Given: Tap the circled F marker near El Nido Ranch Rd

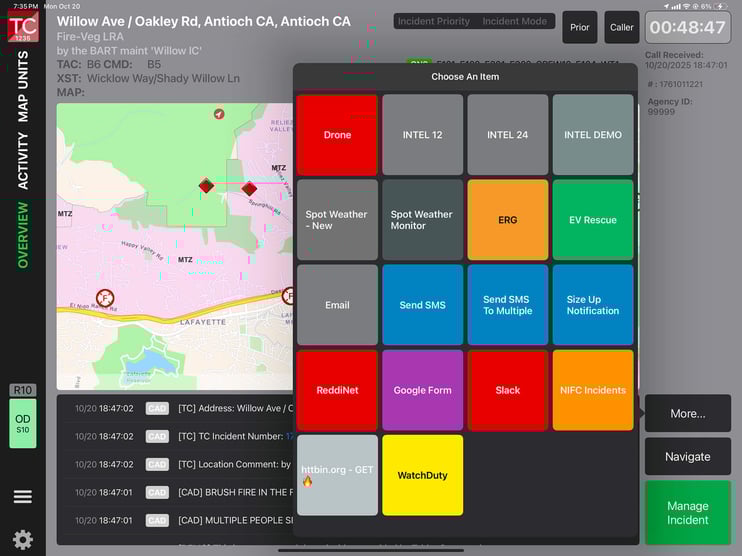Looking at the screenshot, I should click(105, 297).
